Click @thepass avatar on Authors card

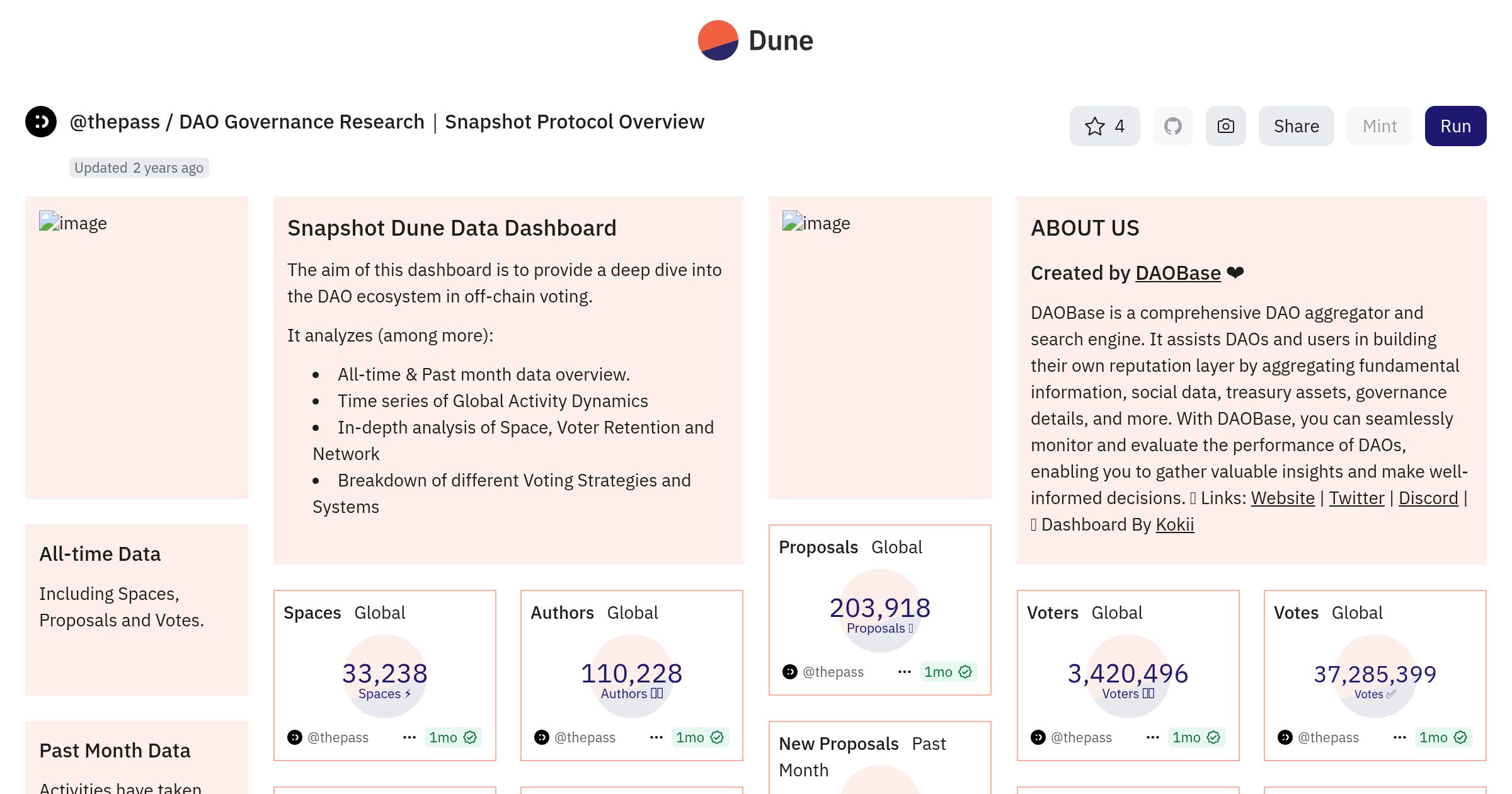(542, 737)
